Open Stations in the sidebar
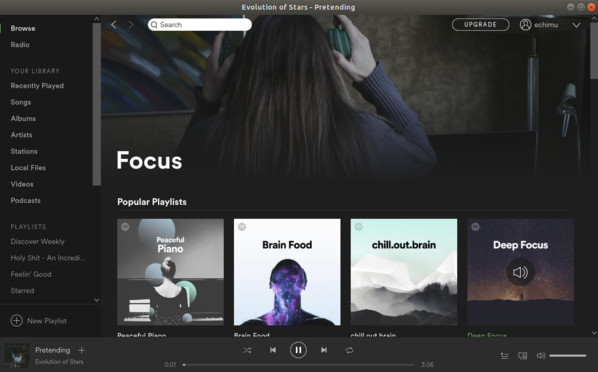 point(24,151)
